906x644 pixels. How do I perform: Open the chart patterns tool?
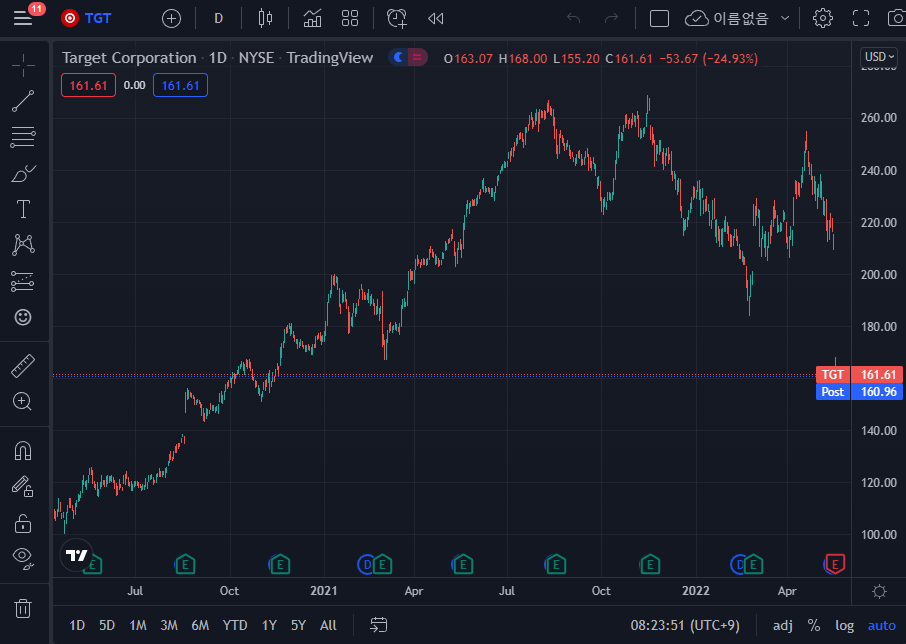click(23, 245)
